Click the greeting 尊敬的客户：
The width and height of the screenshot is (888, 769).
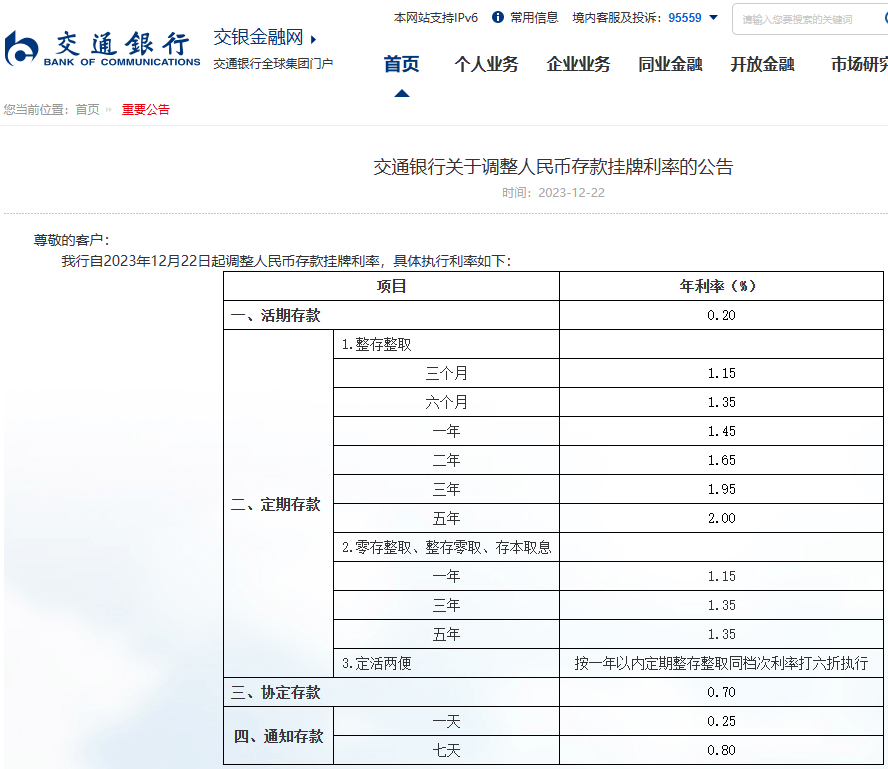pos(71,240)
